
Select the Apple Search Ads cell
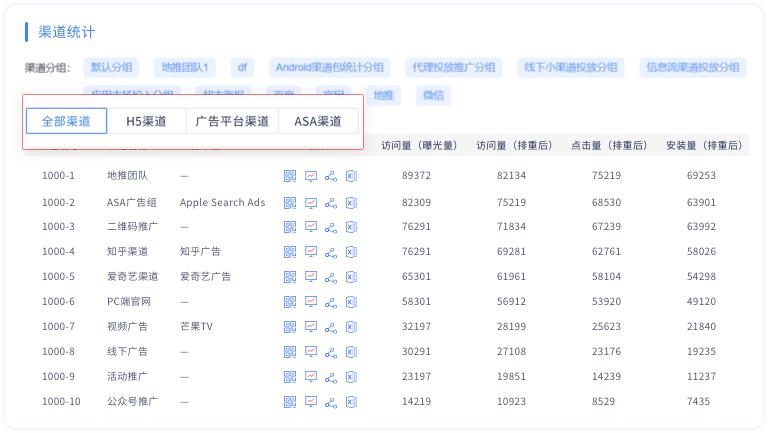coord(222,202)
